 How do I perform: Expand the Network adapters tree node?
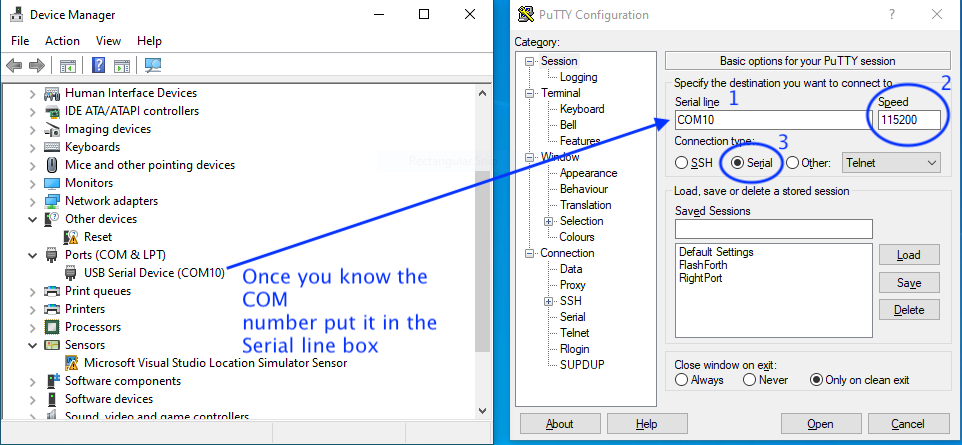tap(33, 201)
